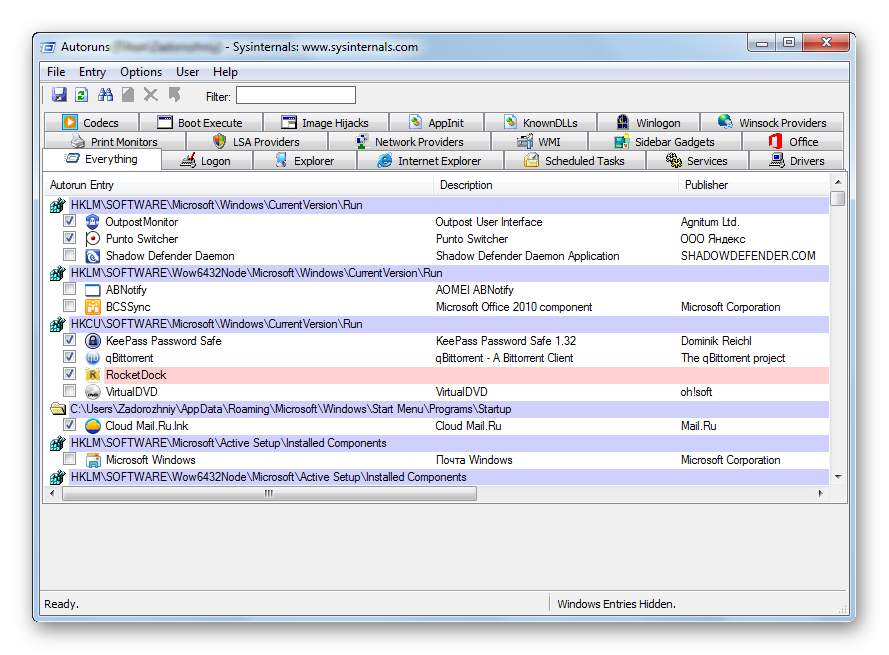Click the KeePass Password Safe lock icon
This screenshot has width=889, height=655.
(92, 341)
